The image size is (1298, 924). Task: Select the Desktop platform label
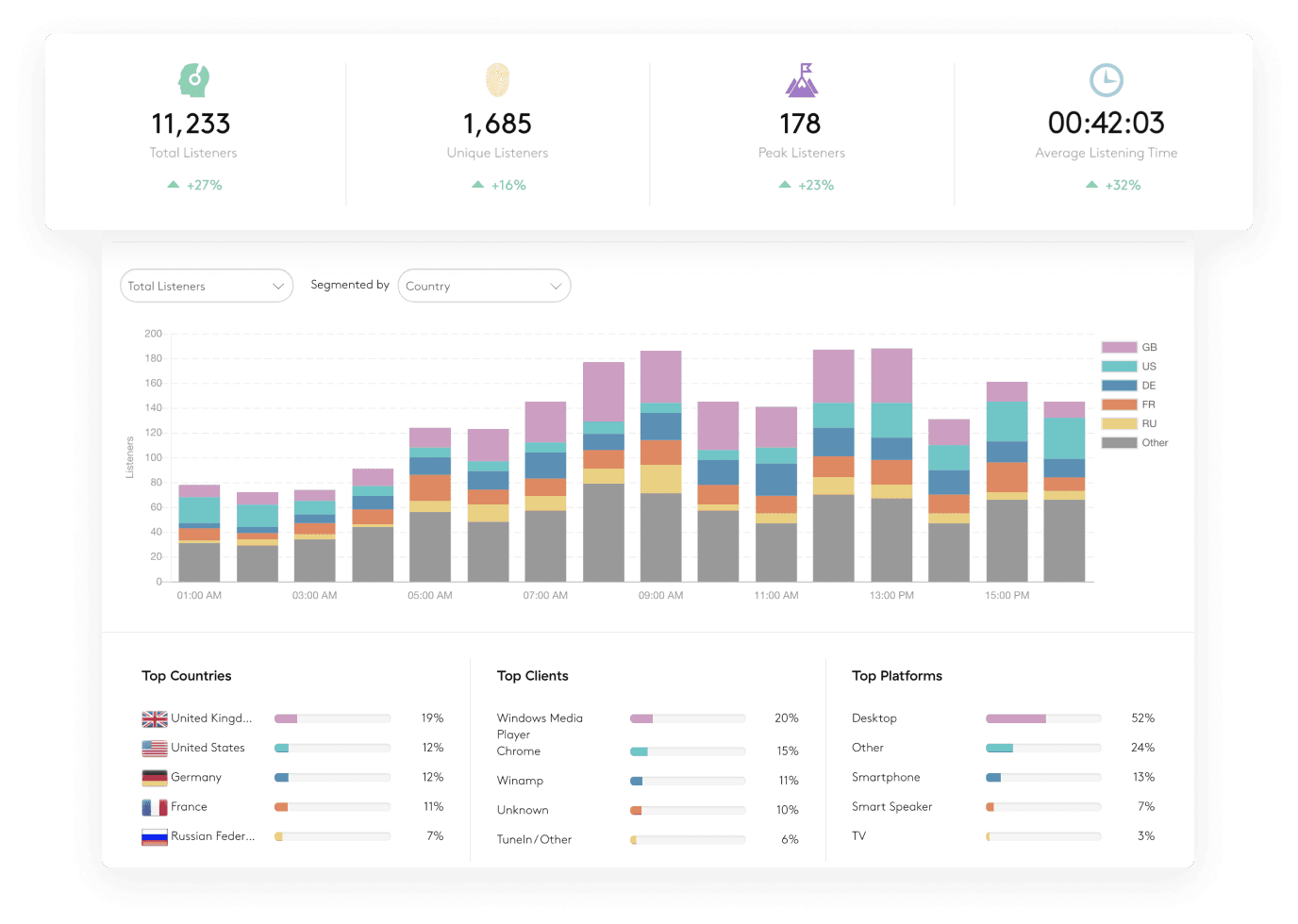click(874, 718)
